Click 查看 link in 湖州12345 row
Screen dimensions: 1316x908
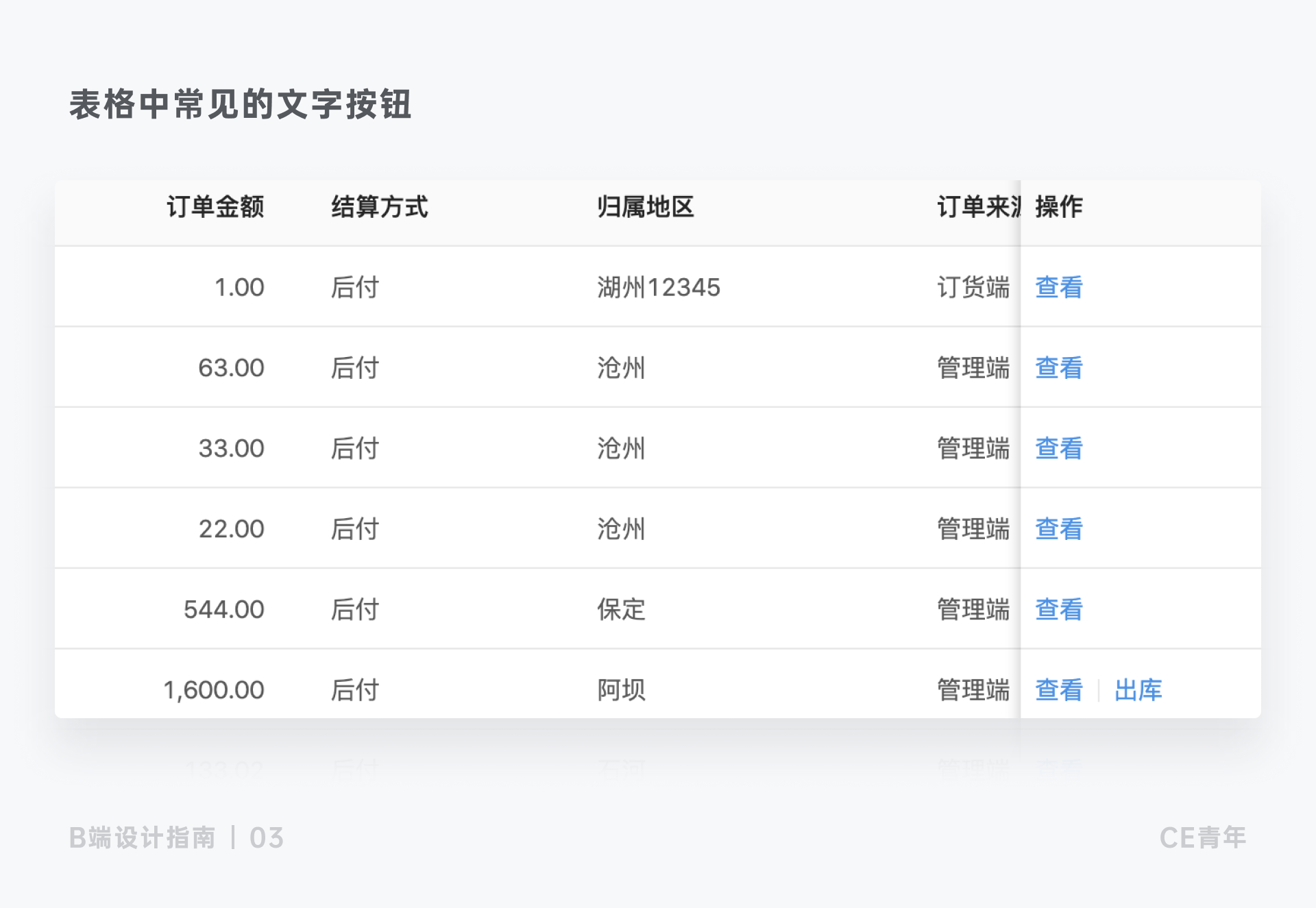(1058, 287)
